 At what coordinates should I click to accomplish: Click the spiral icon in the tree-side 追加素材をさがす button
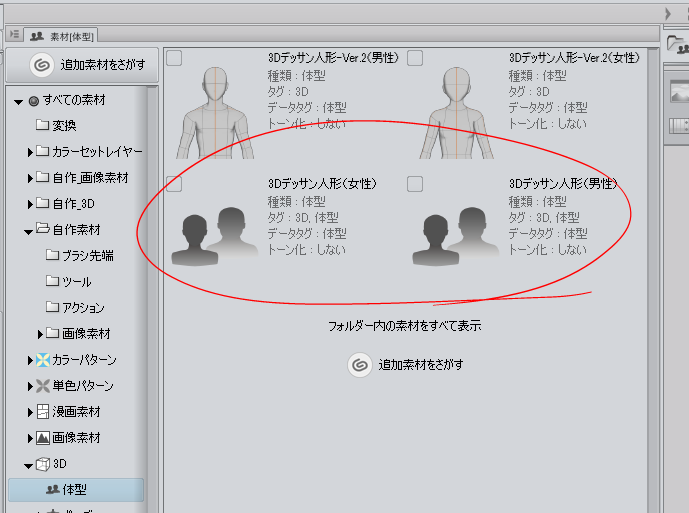pos(42,65)
